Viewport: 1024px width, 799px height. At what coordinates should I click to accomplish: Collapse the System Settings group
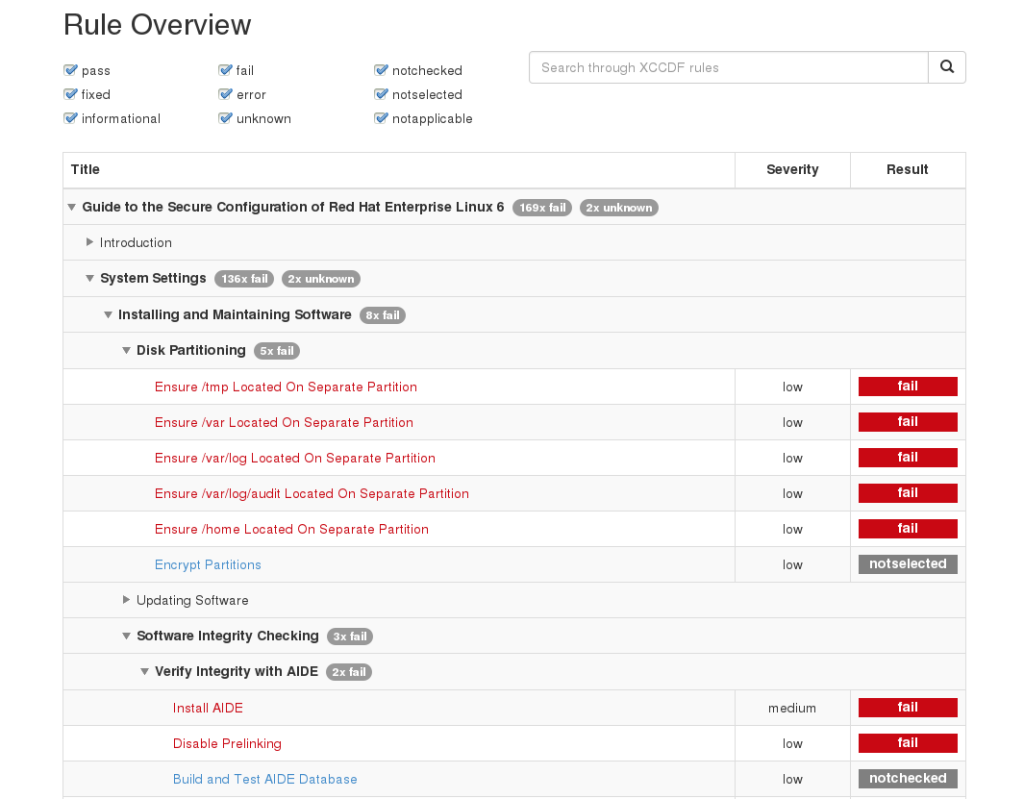point(90,278)
